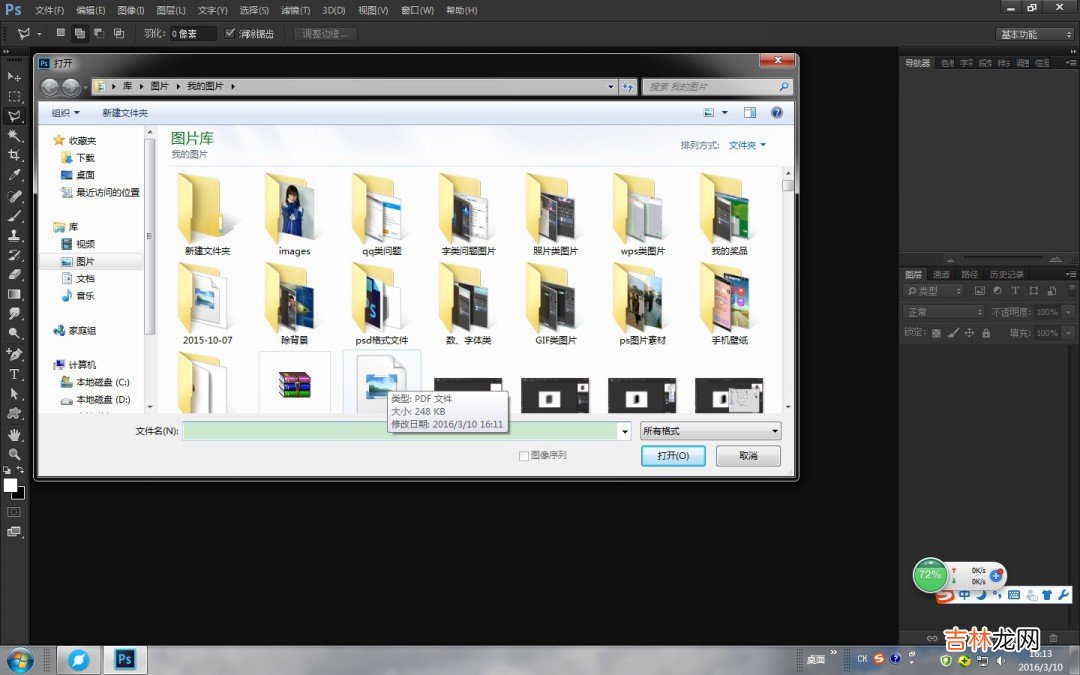Select the Eyedropper tool

(14, 175)
